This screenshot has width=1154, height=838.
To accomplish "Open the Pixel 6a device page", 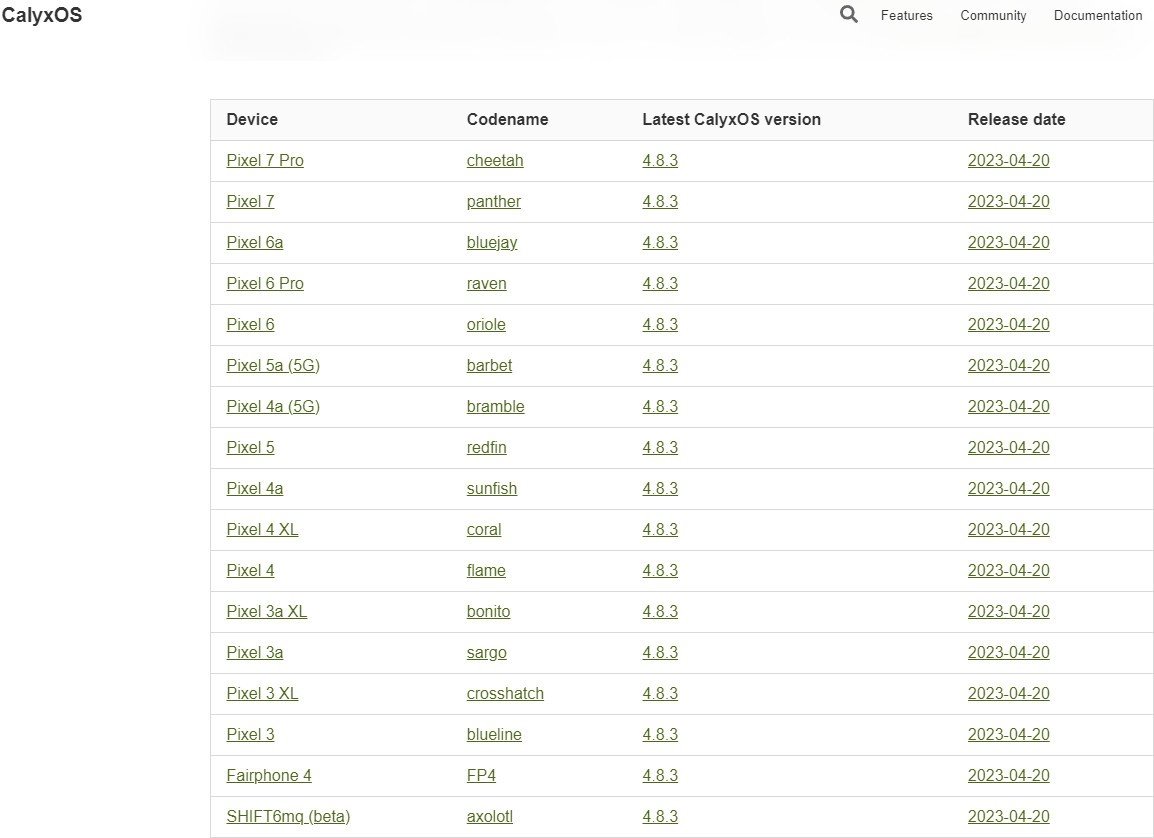I will [x=254, y=243].
